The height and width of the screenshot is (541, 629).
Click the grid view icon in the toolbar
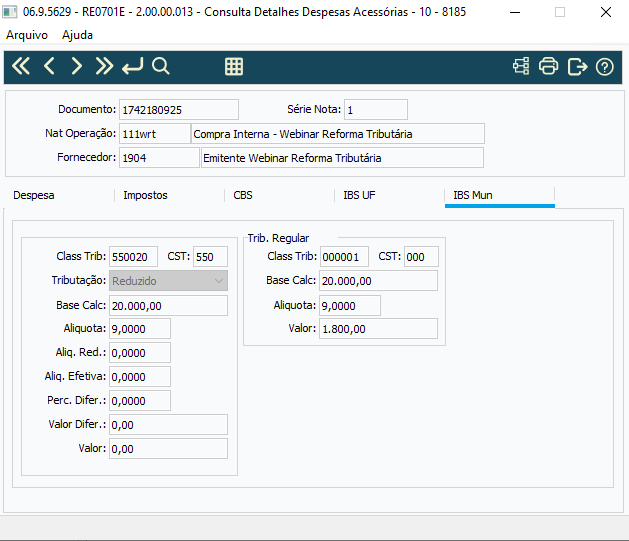coord(234,67)
